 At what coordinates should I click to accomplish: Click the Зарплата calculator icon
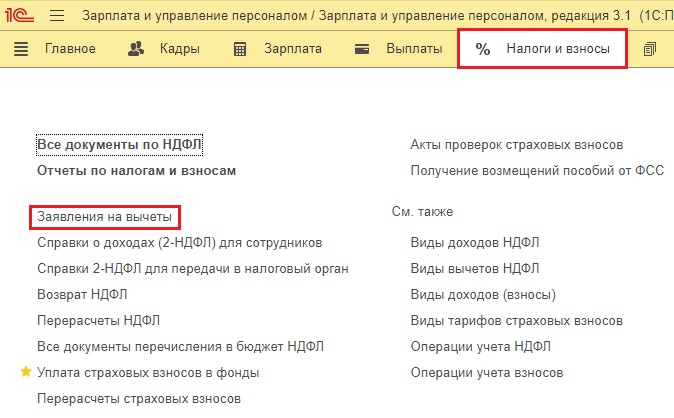pos(240,49)
